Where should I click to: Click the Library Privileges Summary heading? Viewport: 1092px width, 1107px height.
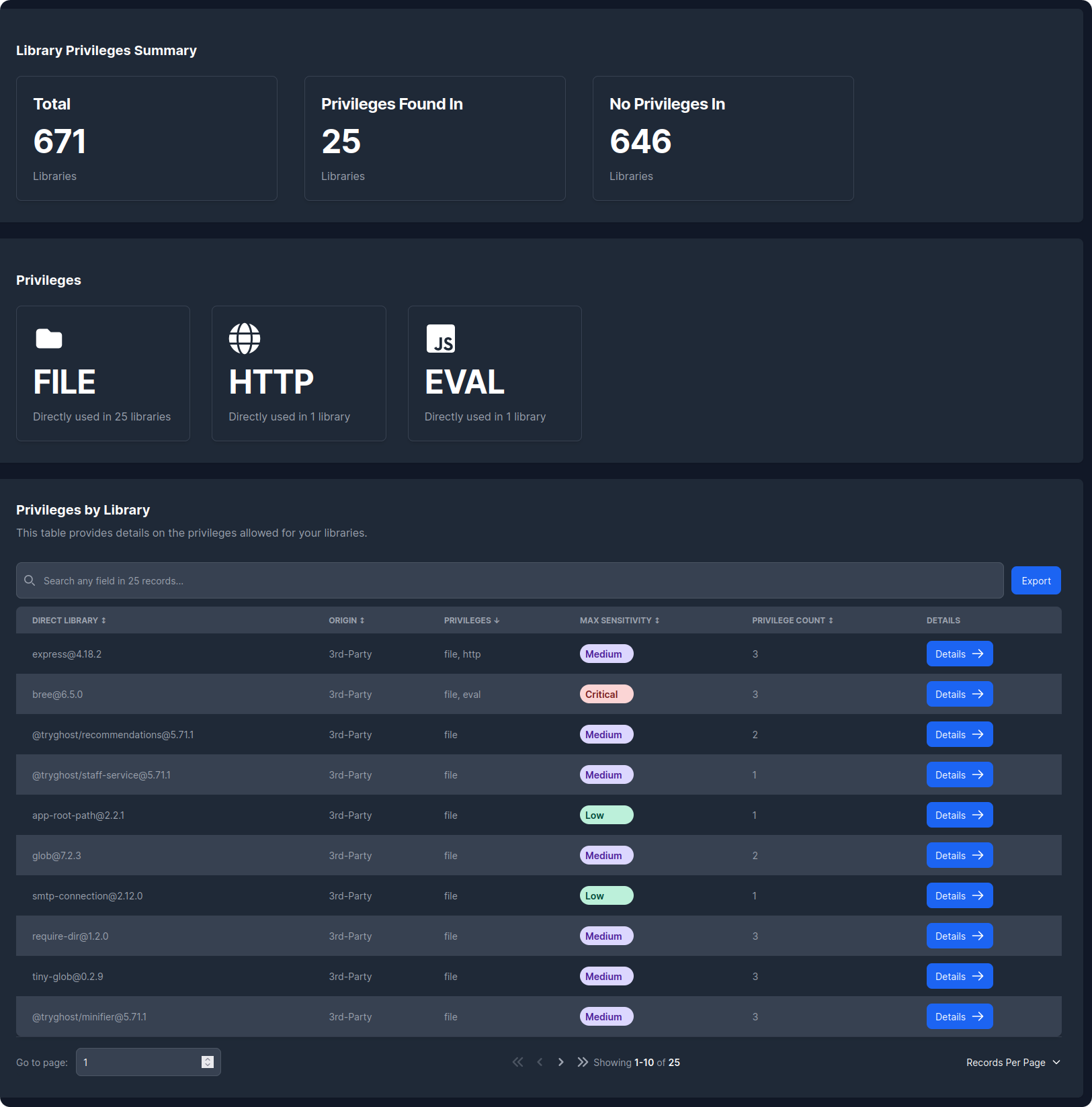[106, 50]
